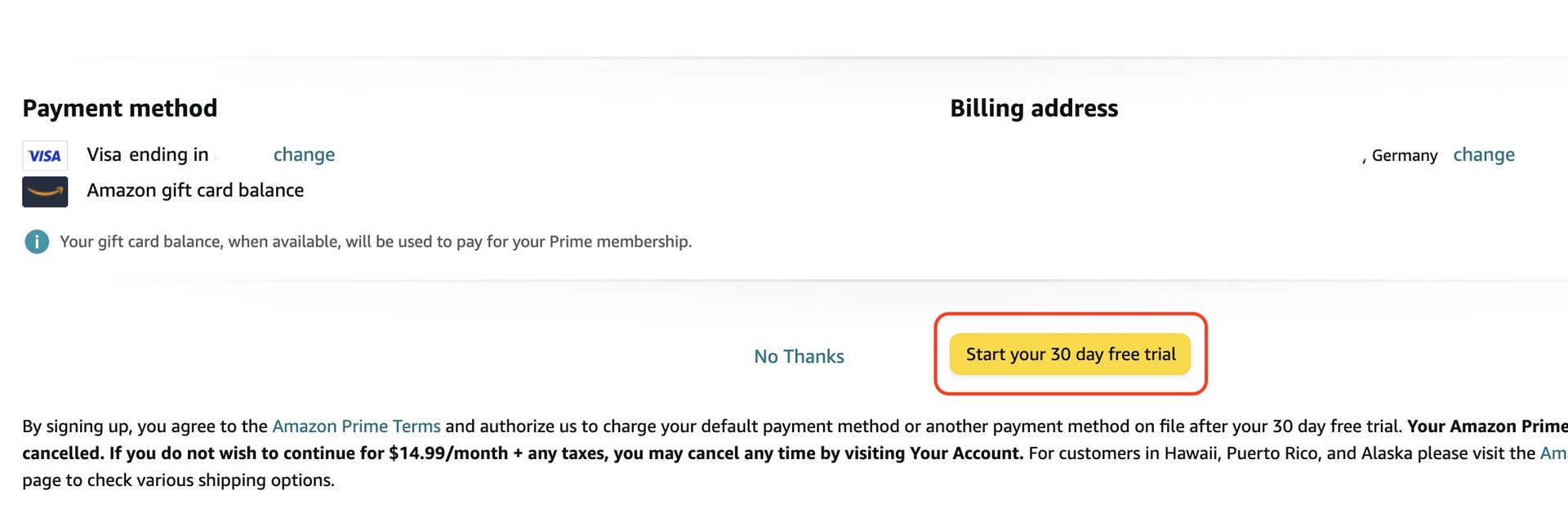
Task: Change the Visa payment method
Action: pos(304,154)
